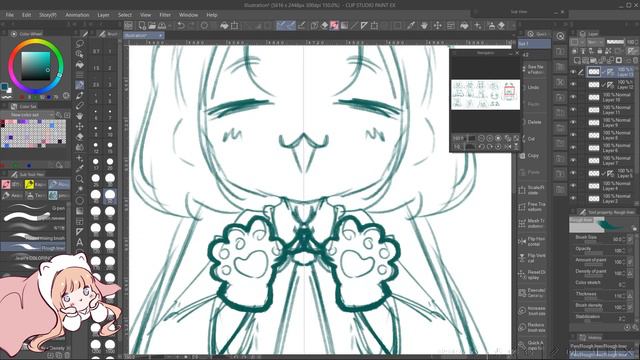Open the File menu
The height and width of the screenshot is (360, 640).
pyautogui.click(x=9, y=15)
